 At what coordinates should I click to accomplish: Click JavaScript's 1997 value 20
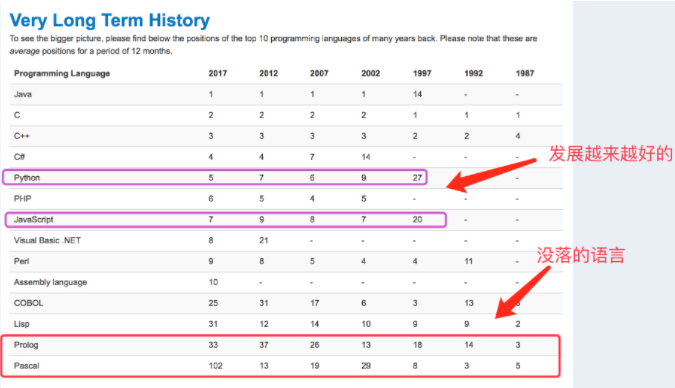pyautogui.click(x=417, y=220)
